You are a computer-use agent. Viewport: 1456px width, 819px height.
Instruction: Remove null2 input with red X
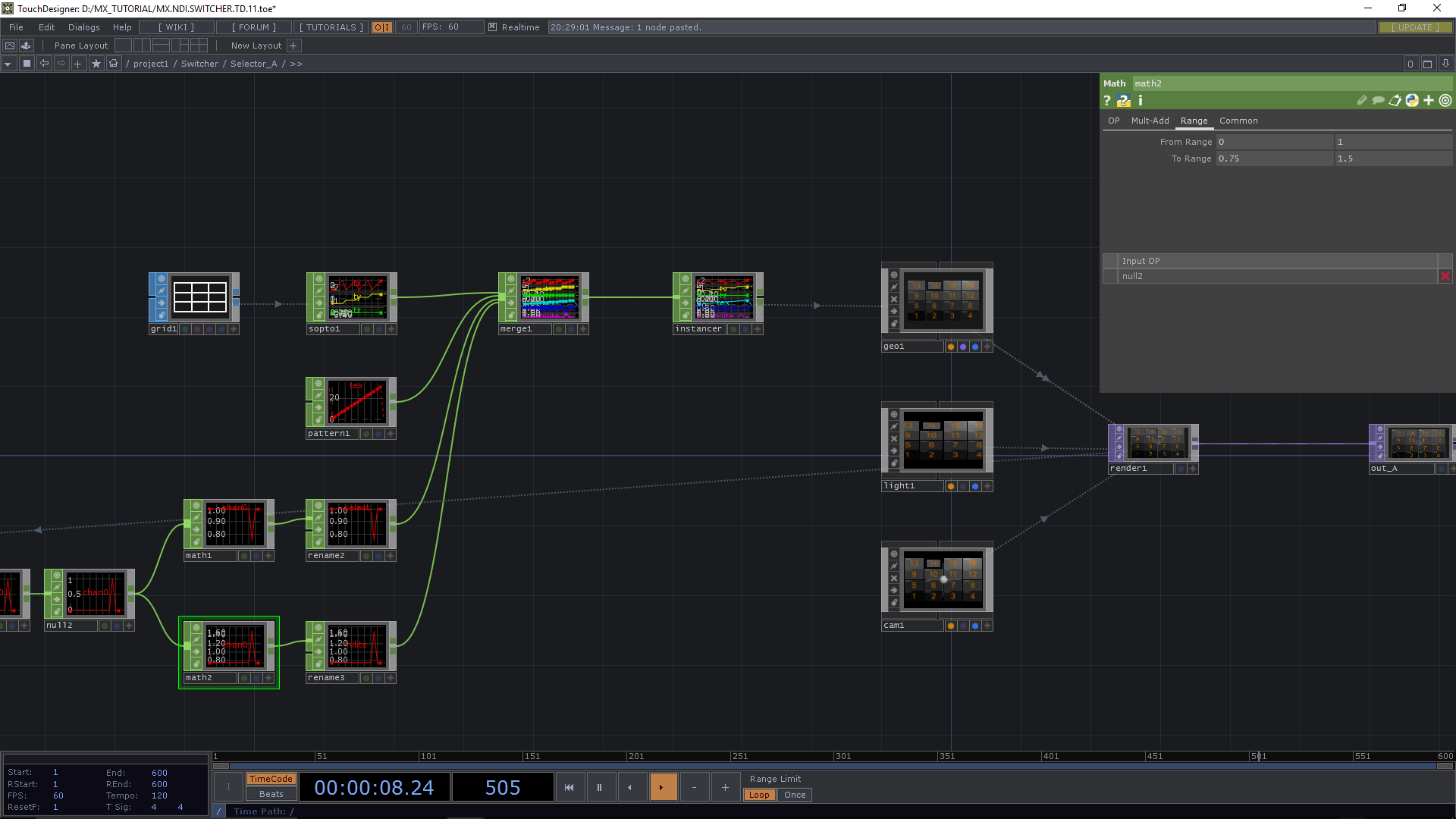pyautogui.click(x=1445, y=276)
